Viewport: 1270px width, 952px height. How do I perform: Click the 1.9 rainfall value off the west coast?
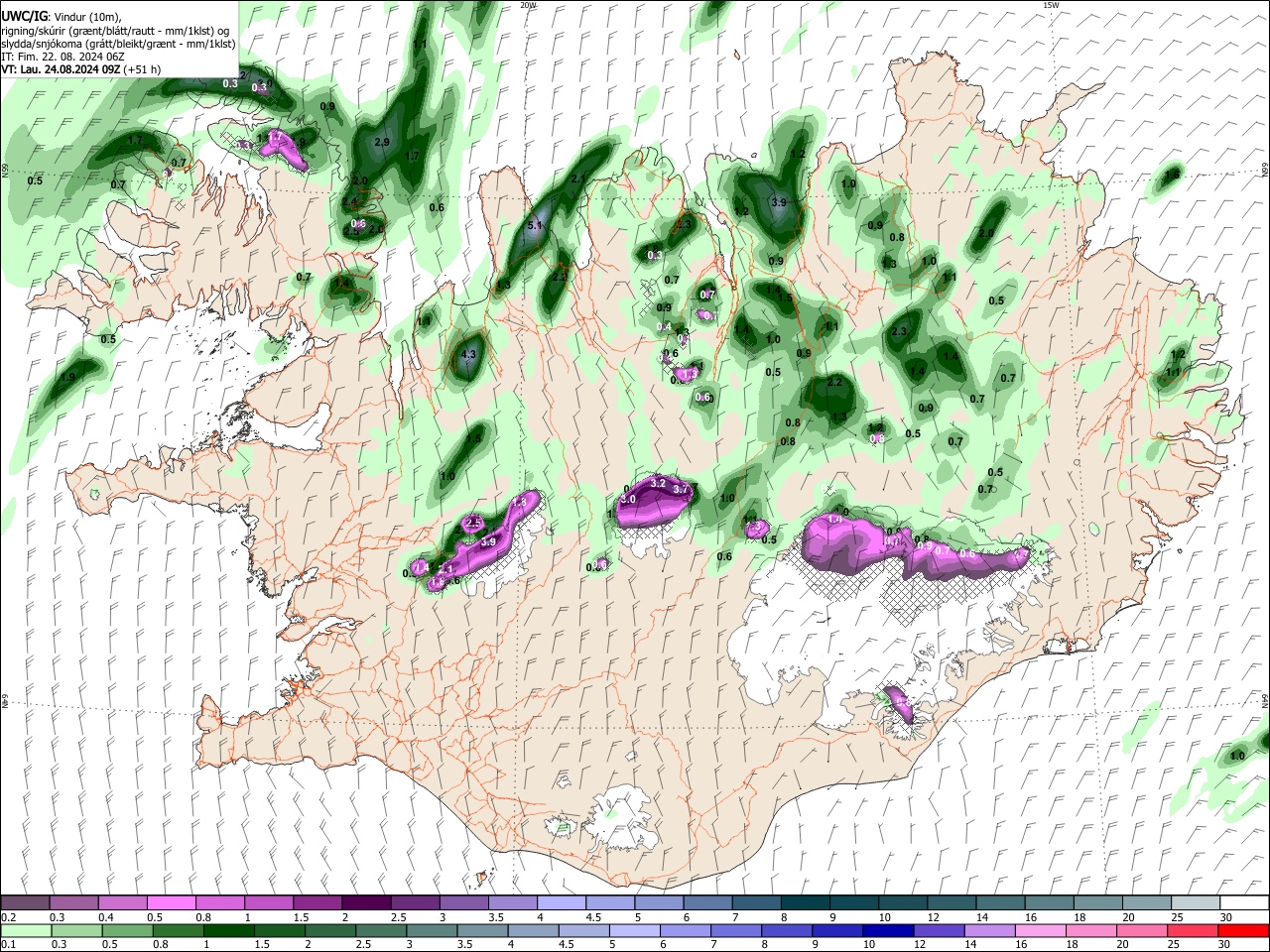click(x=67, y=377)
